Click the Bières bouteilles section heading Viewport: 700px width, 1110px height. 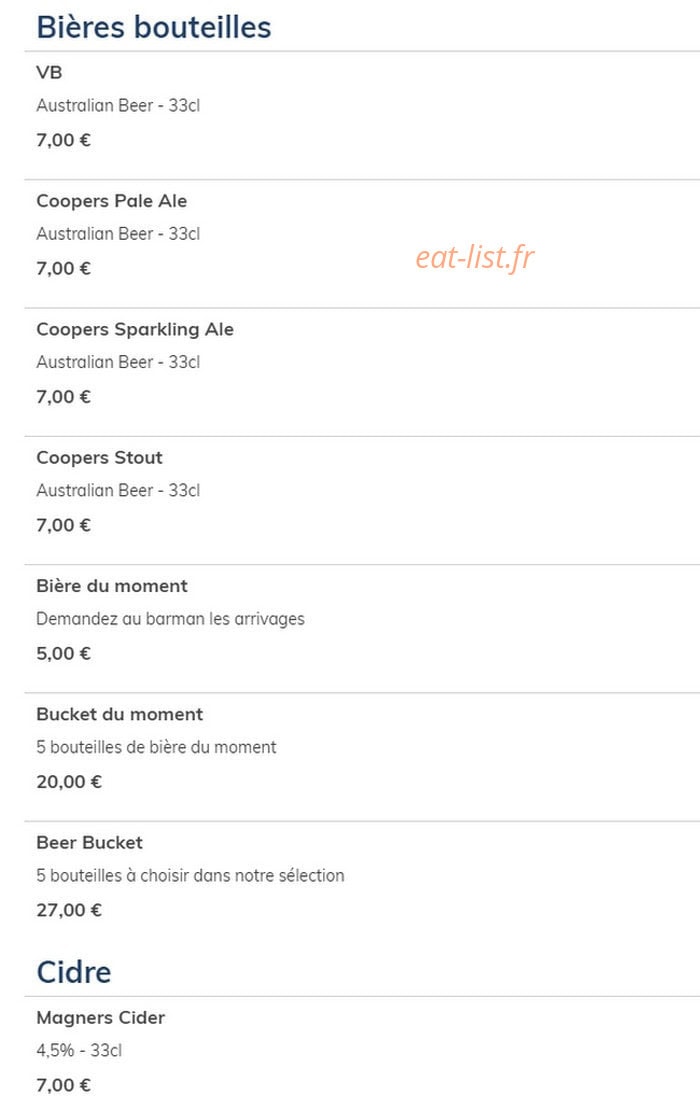(154, 27)
